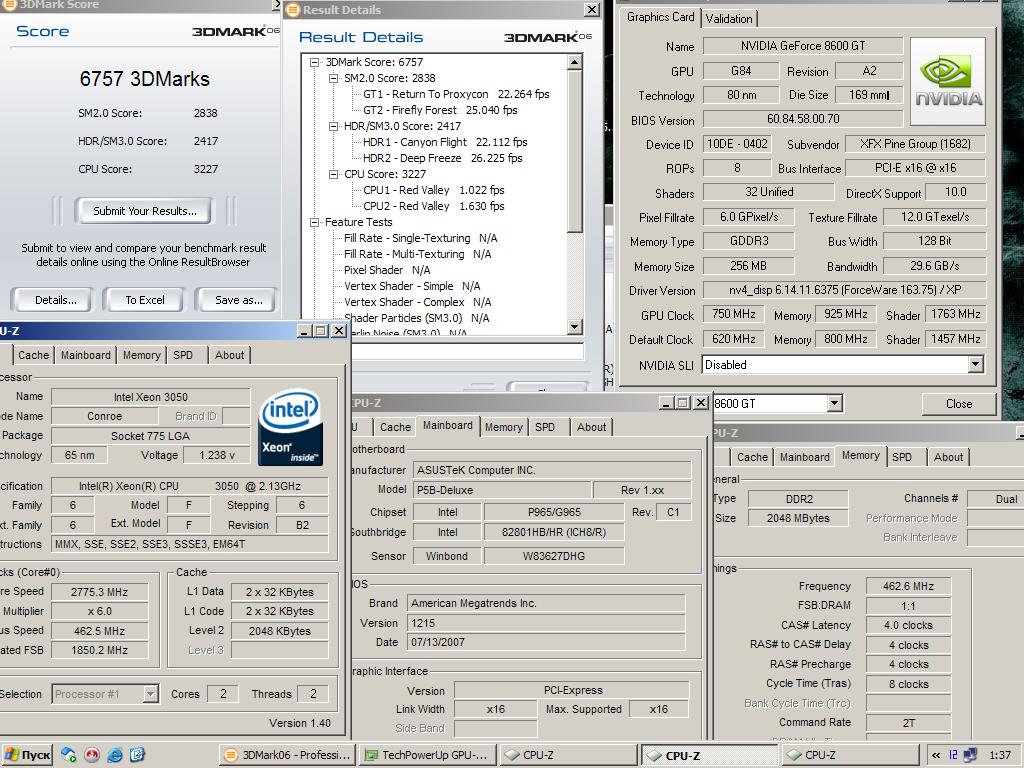Click GPU Clock 750 MHz field

point(733,314)
